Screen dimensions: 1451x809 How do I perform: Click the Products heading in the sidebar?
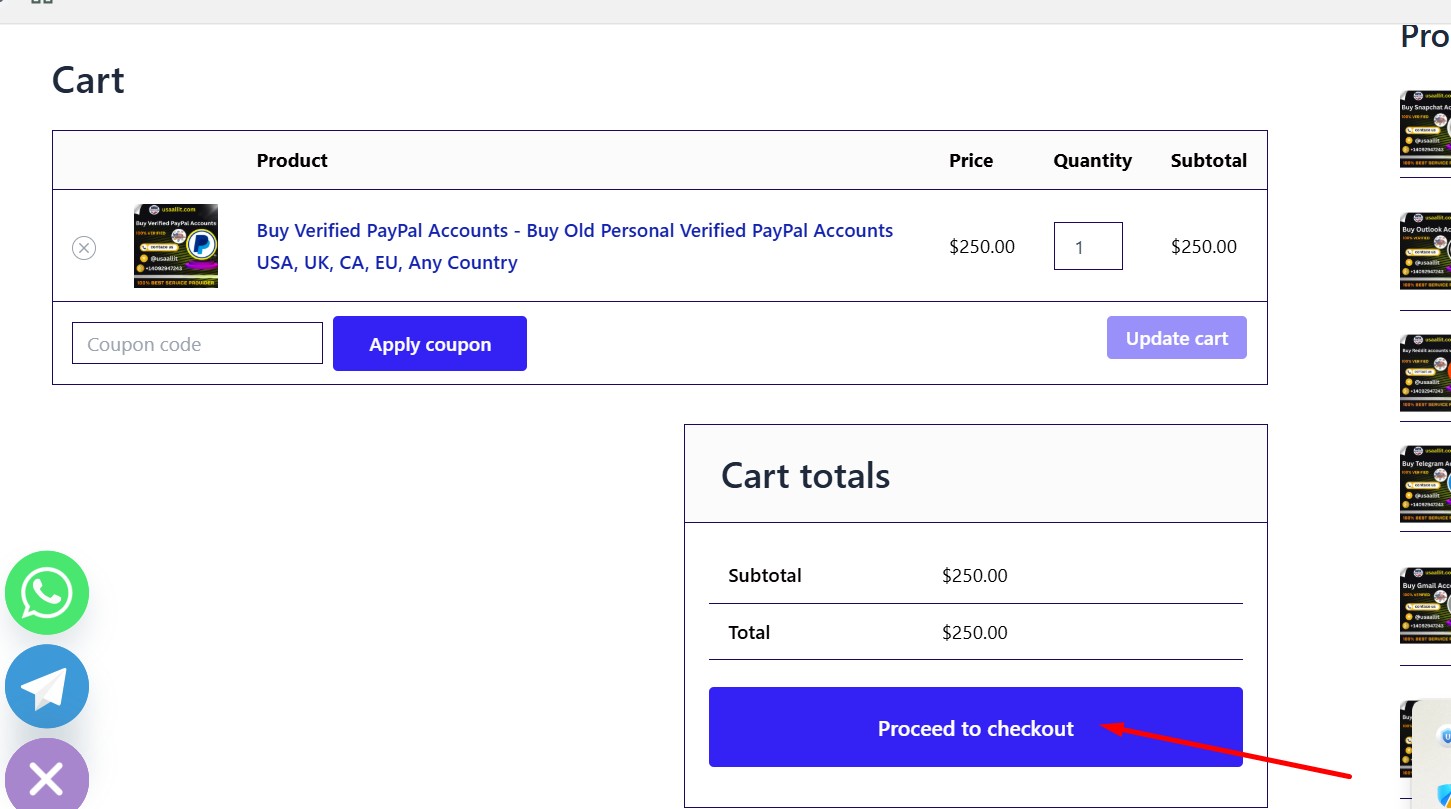click(1424, 36)
